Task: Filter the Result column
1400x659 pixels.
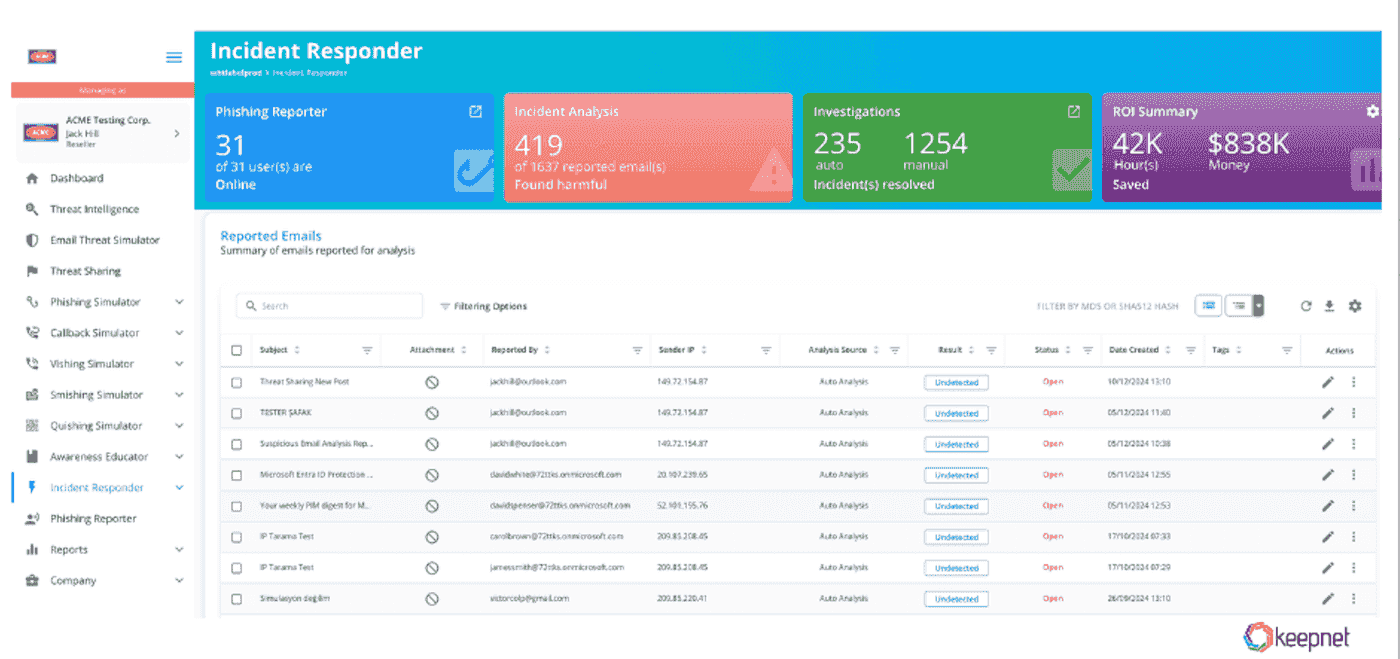Action: tap(991, 350)
